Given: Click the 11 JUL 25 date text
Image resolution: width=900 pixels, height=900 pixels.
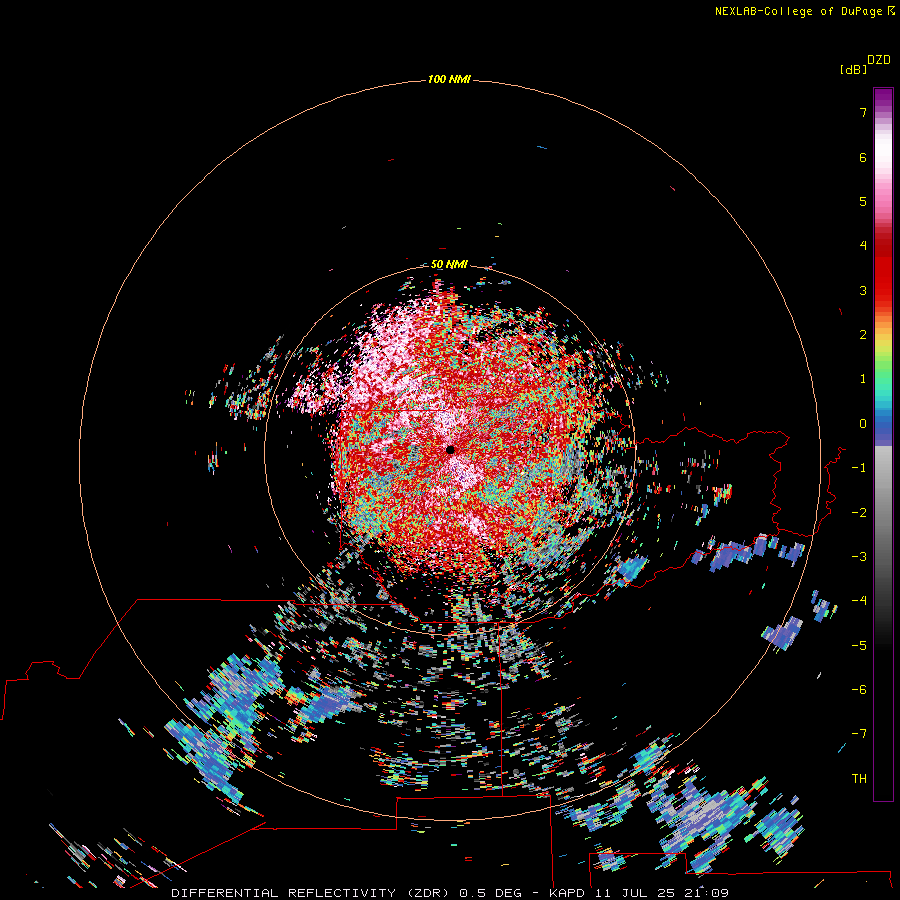Looking at the screenshot, I should [636, 893].
